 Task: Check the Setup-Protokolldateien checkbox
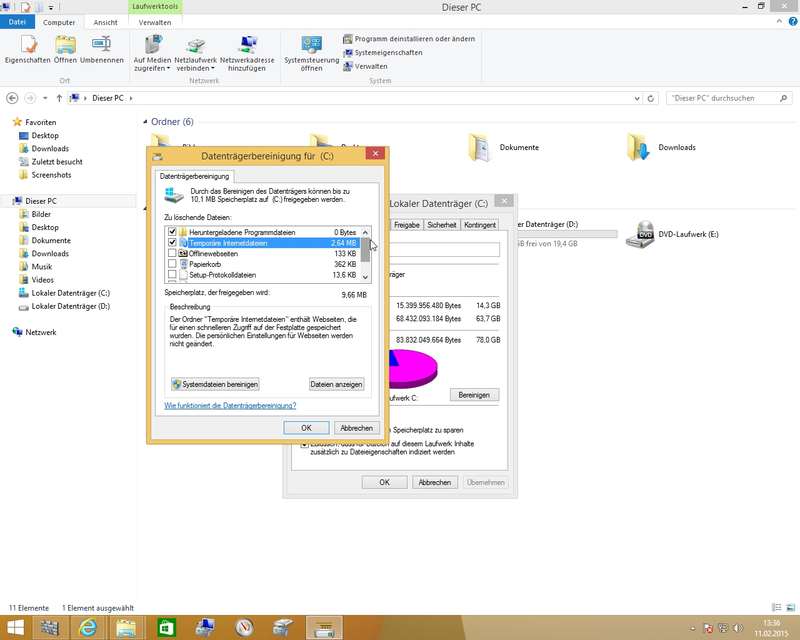tap(172, 275)
